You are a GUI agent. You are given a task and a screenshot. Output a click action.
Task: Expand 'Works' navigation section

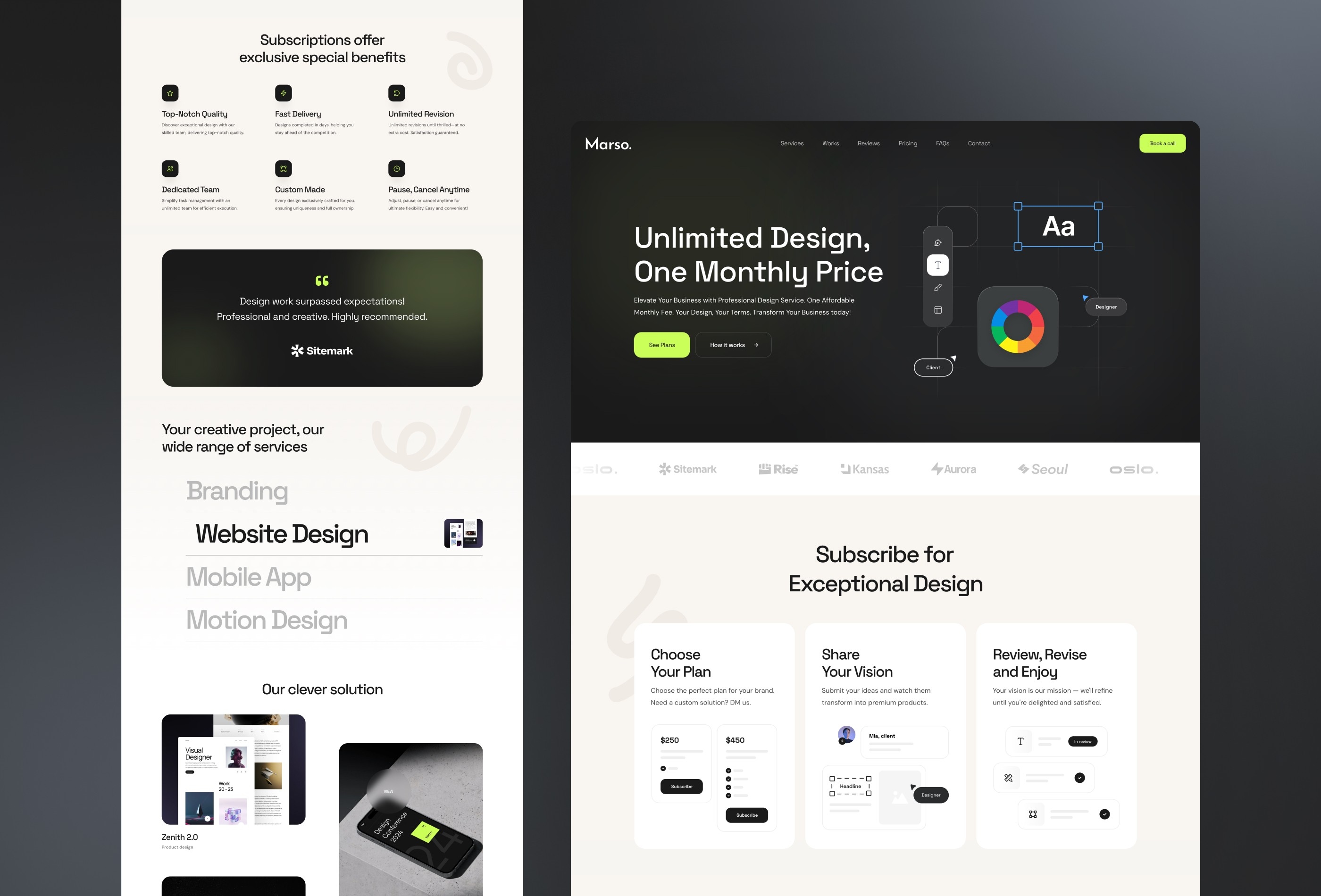click(830, 143)
